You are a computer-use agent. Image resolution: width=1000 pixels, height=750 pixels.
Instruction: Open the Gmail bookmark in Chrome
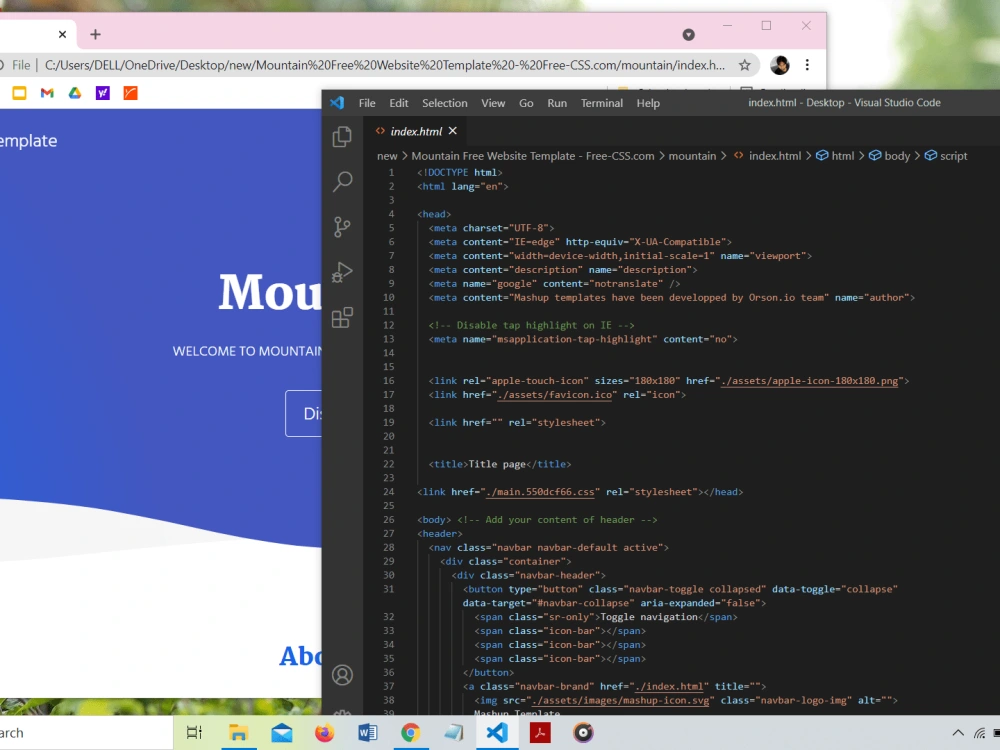[47, 93]
